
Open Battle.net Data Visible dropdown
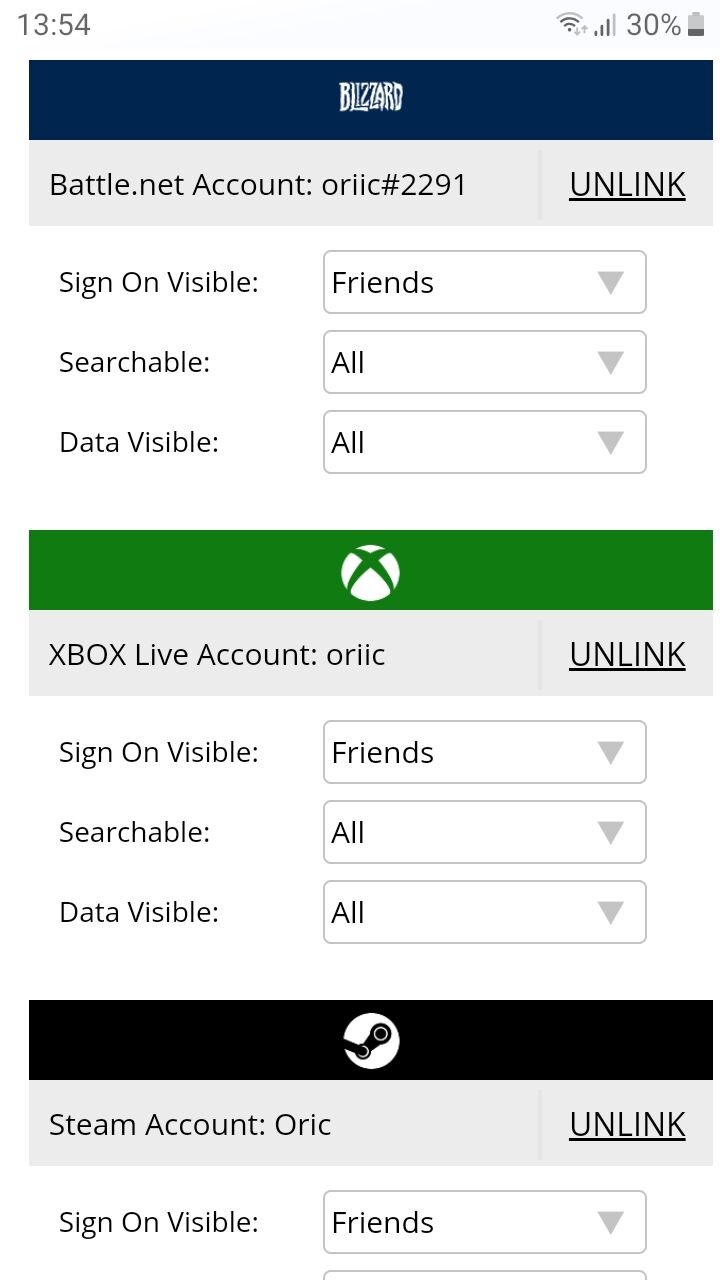[485, 442]
